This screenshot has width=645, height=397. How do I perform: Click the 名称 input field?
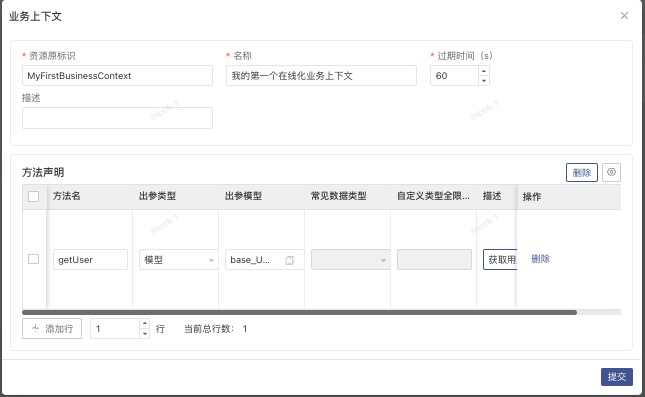[321, 76]
